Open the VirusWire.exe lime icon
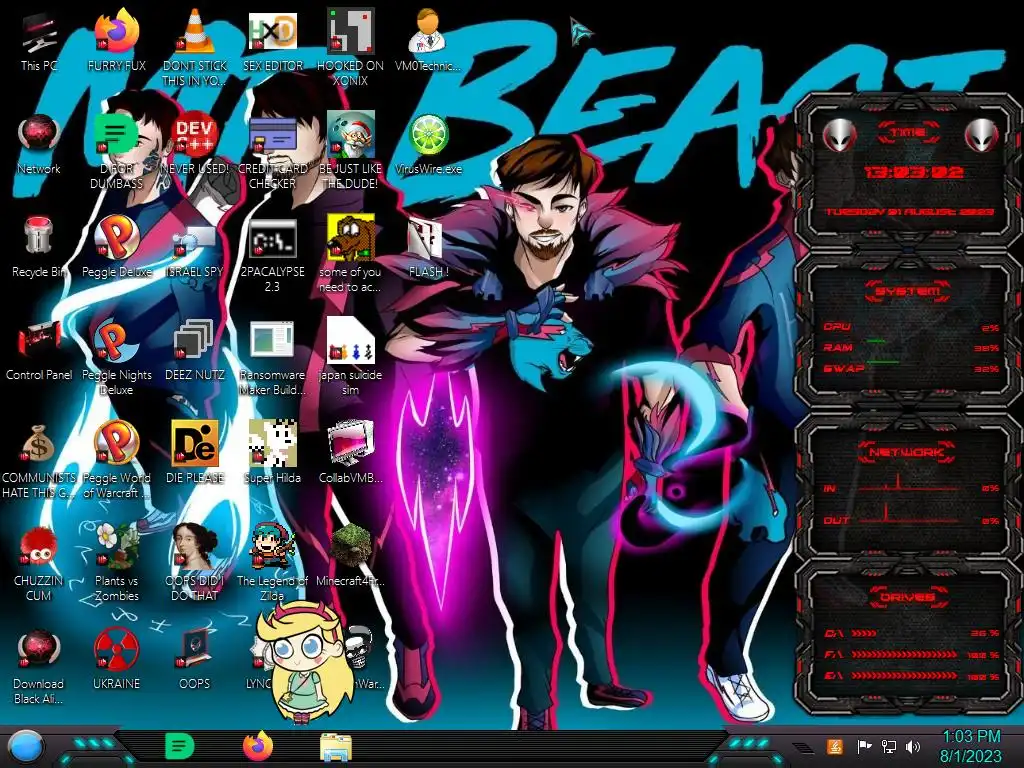 pos(428,135)
